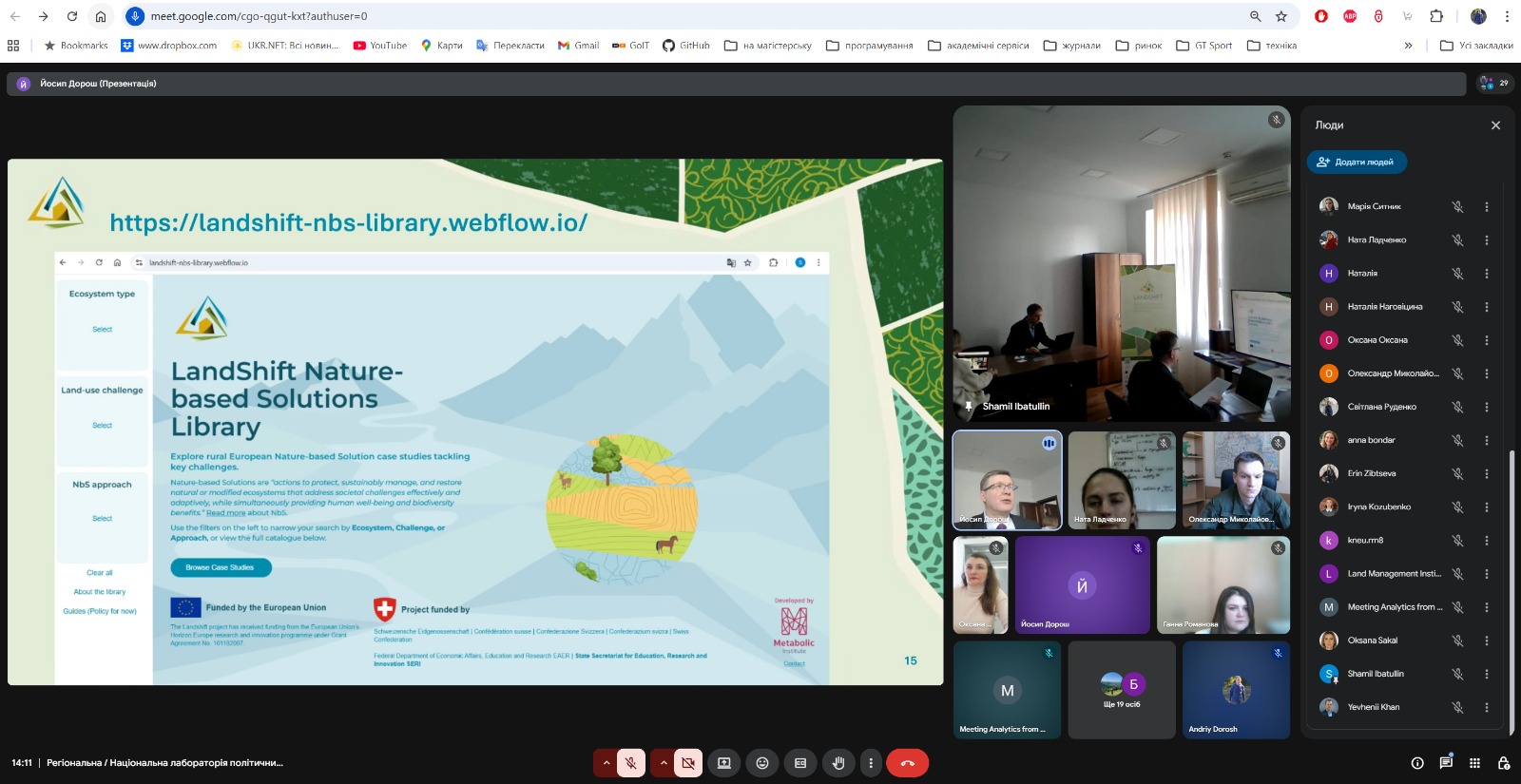Expand audio settings arrow beside the microphone
Image resolution: width=1521 pixels, height=784 pixels.
tap(606, 763)
